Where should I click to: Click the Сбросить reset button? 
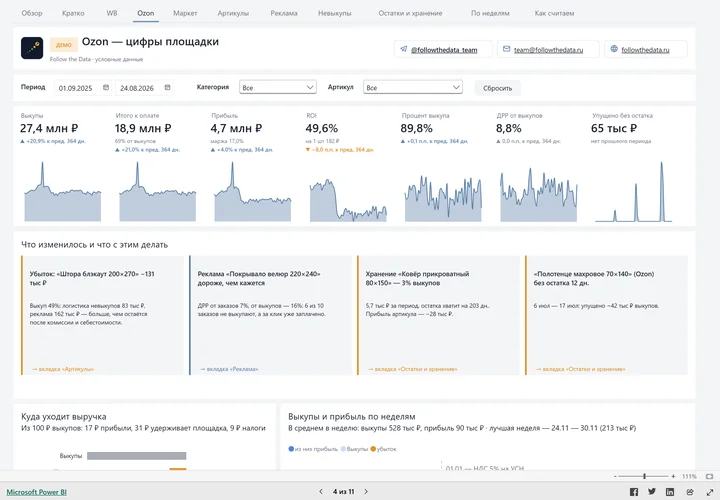[497, 88]
